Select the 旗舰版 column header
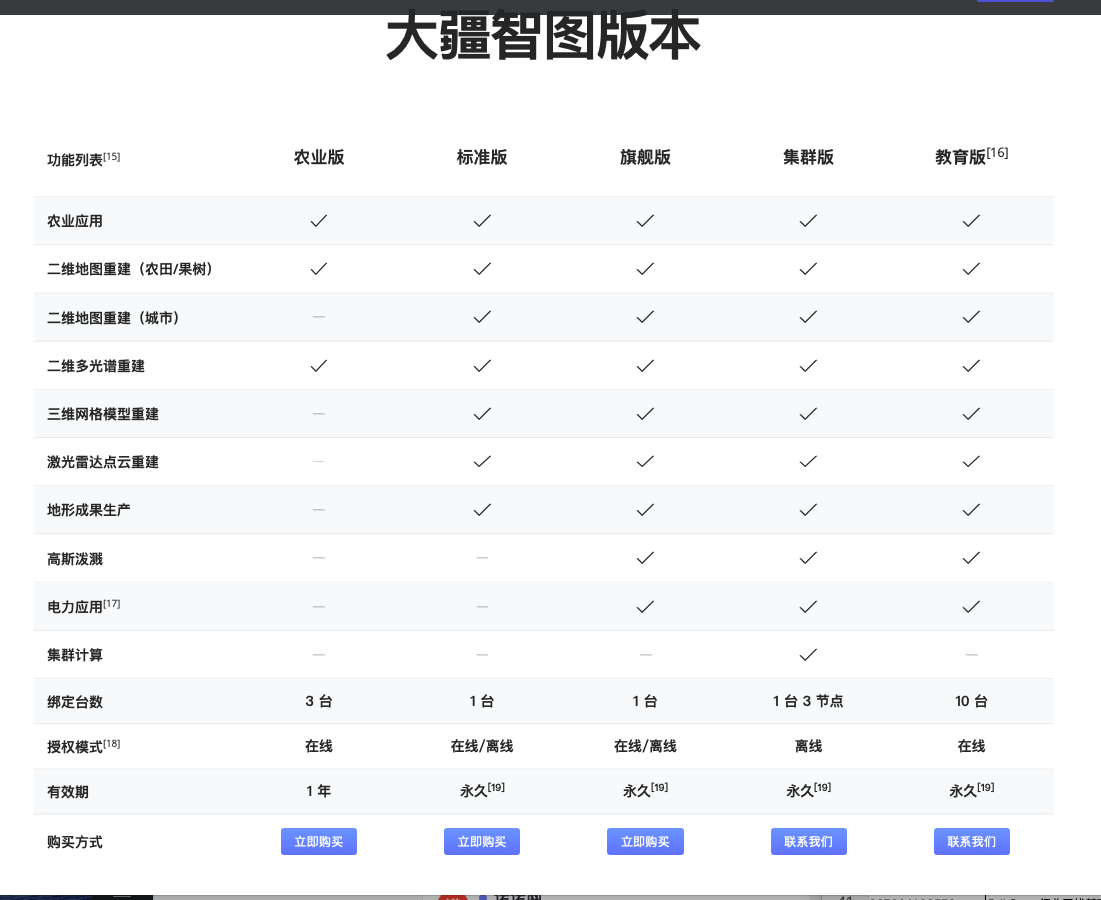The image size is (1101, 900). point(645,157)
